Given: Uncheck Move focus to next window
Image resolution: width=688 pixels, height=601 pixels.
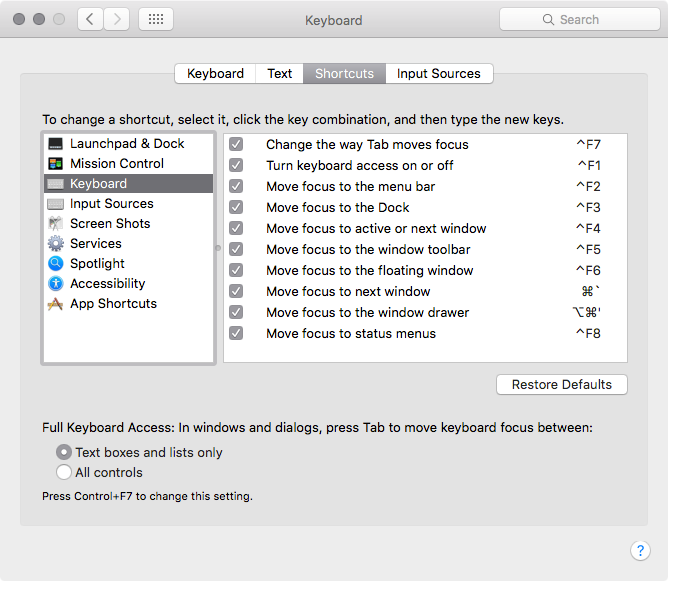Looking at the screenshot, I should pyautogui.click(x=236, y=291).
